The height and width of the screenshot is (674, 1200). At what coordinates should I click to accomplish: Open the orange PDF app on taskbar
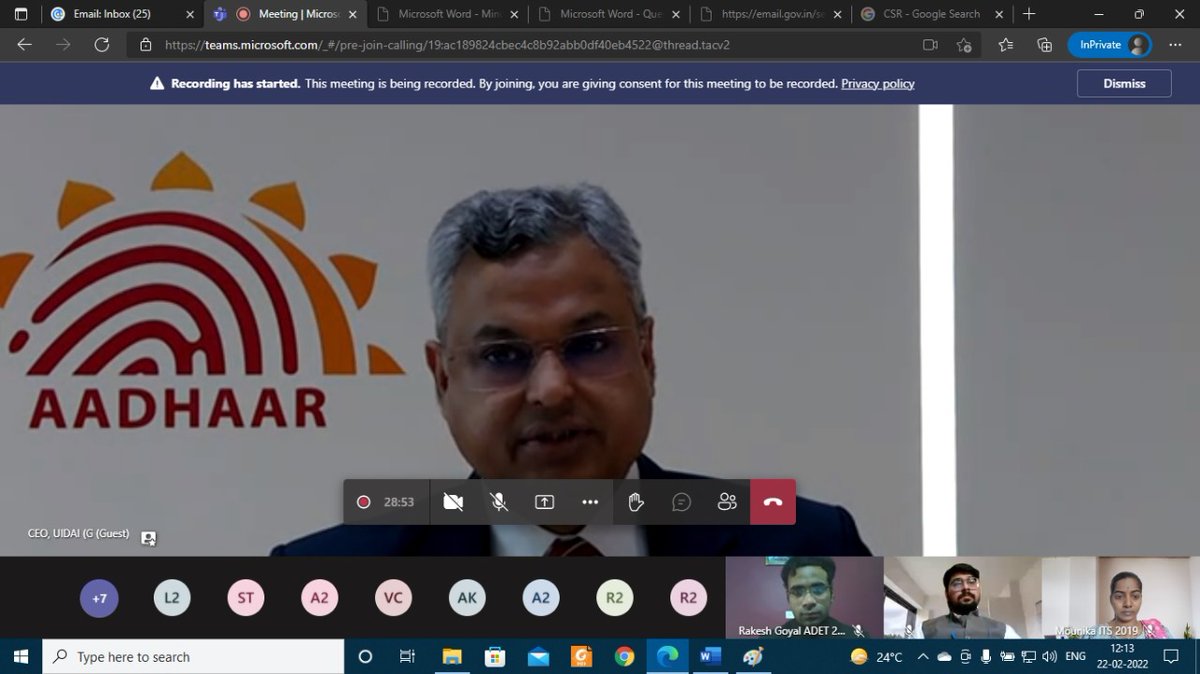pyautogui.click(x=581, y=657)
